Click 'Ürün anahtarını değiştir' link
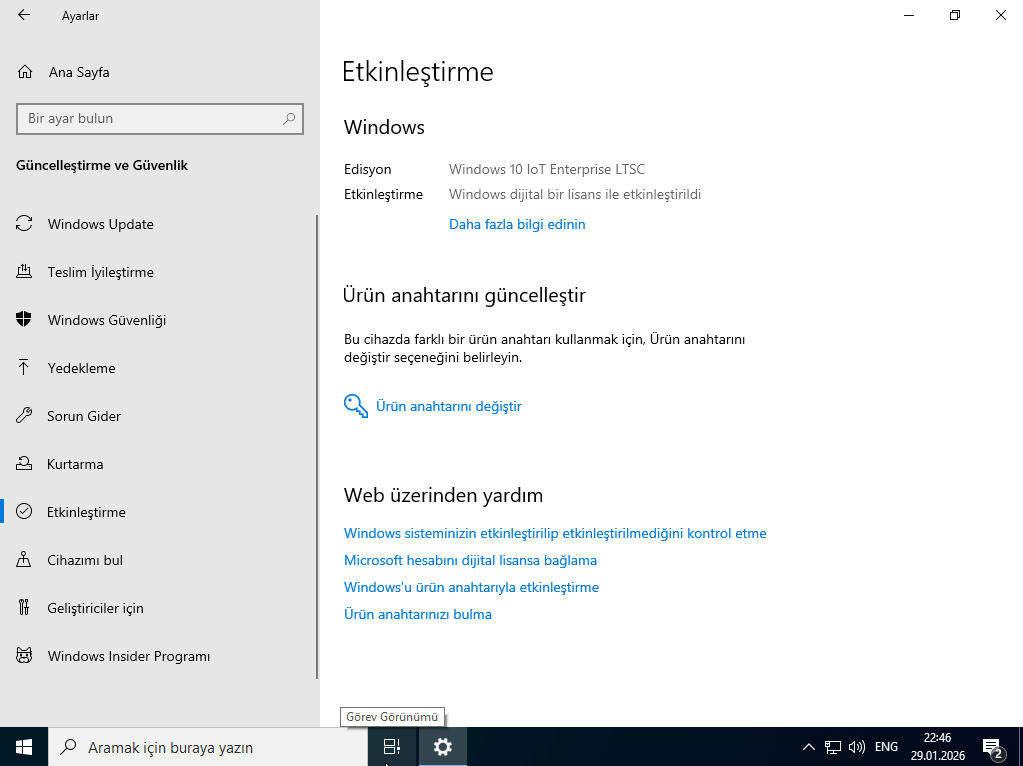The width and height of the screenshot is (1023, 766). coord(449,406)
